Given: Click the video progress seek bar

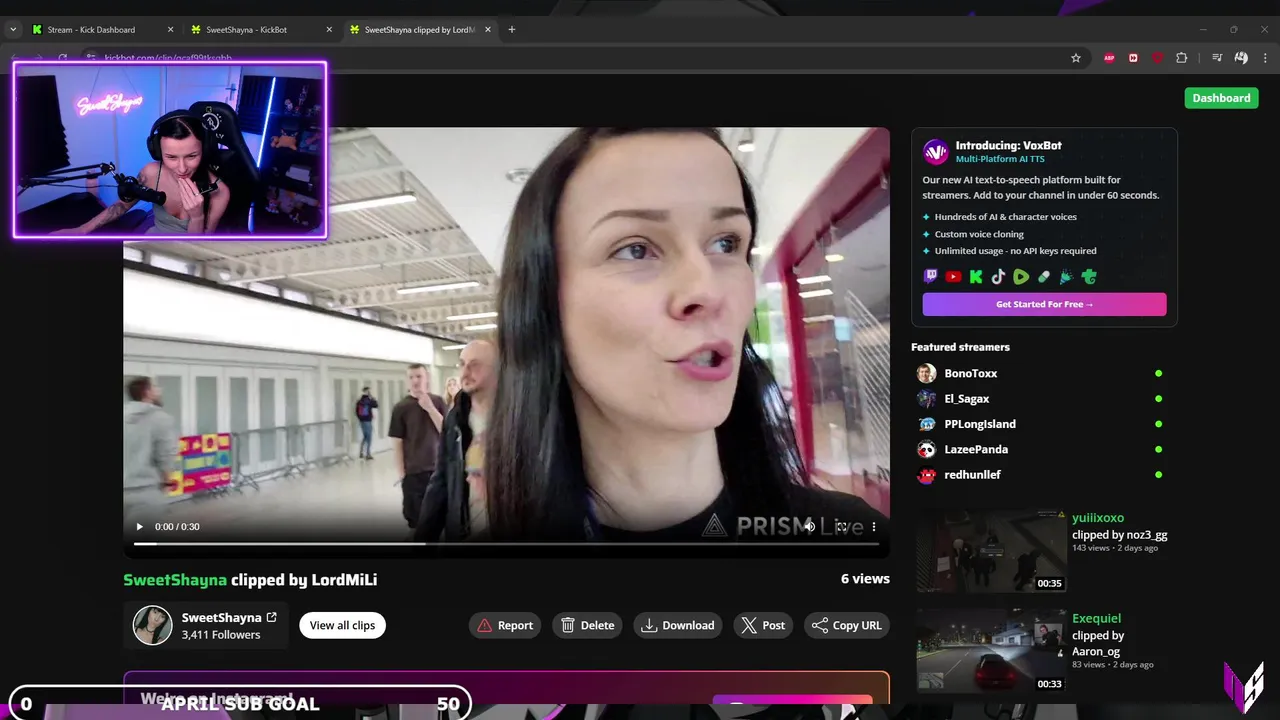Looking at the screenshot, I should pos(506,544).
